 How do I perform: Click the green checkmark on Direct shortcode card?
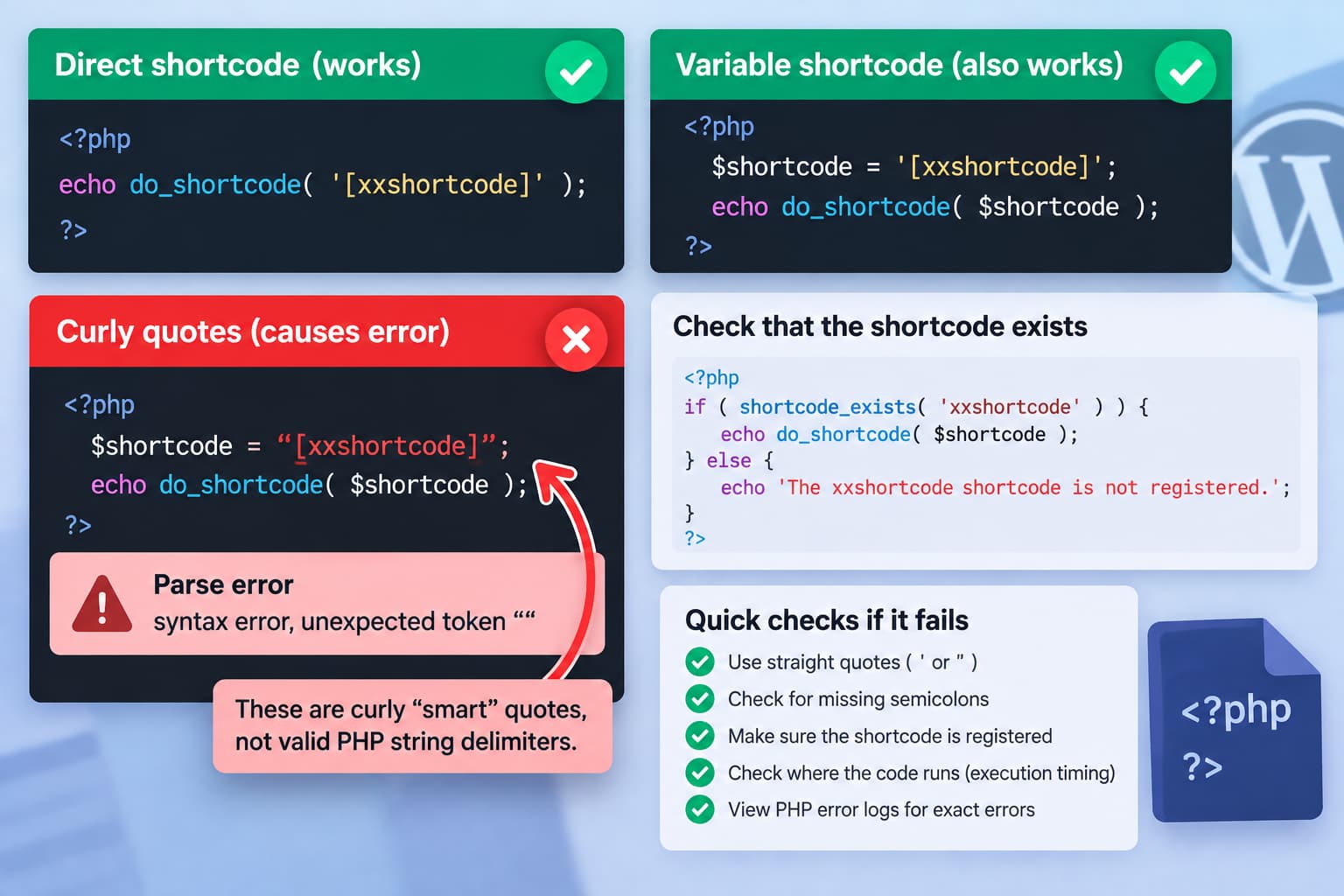tap(576, 72)
